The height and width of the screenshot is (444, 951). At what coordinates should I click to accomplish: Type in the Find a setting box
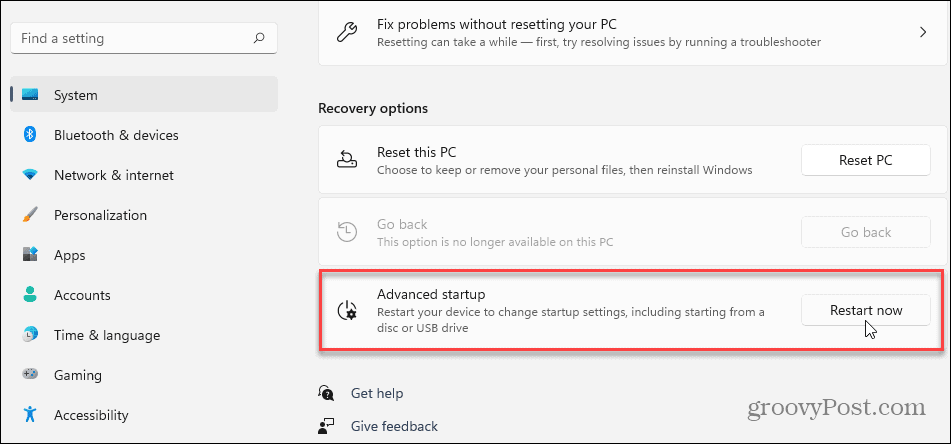click(x=130, y=39)
